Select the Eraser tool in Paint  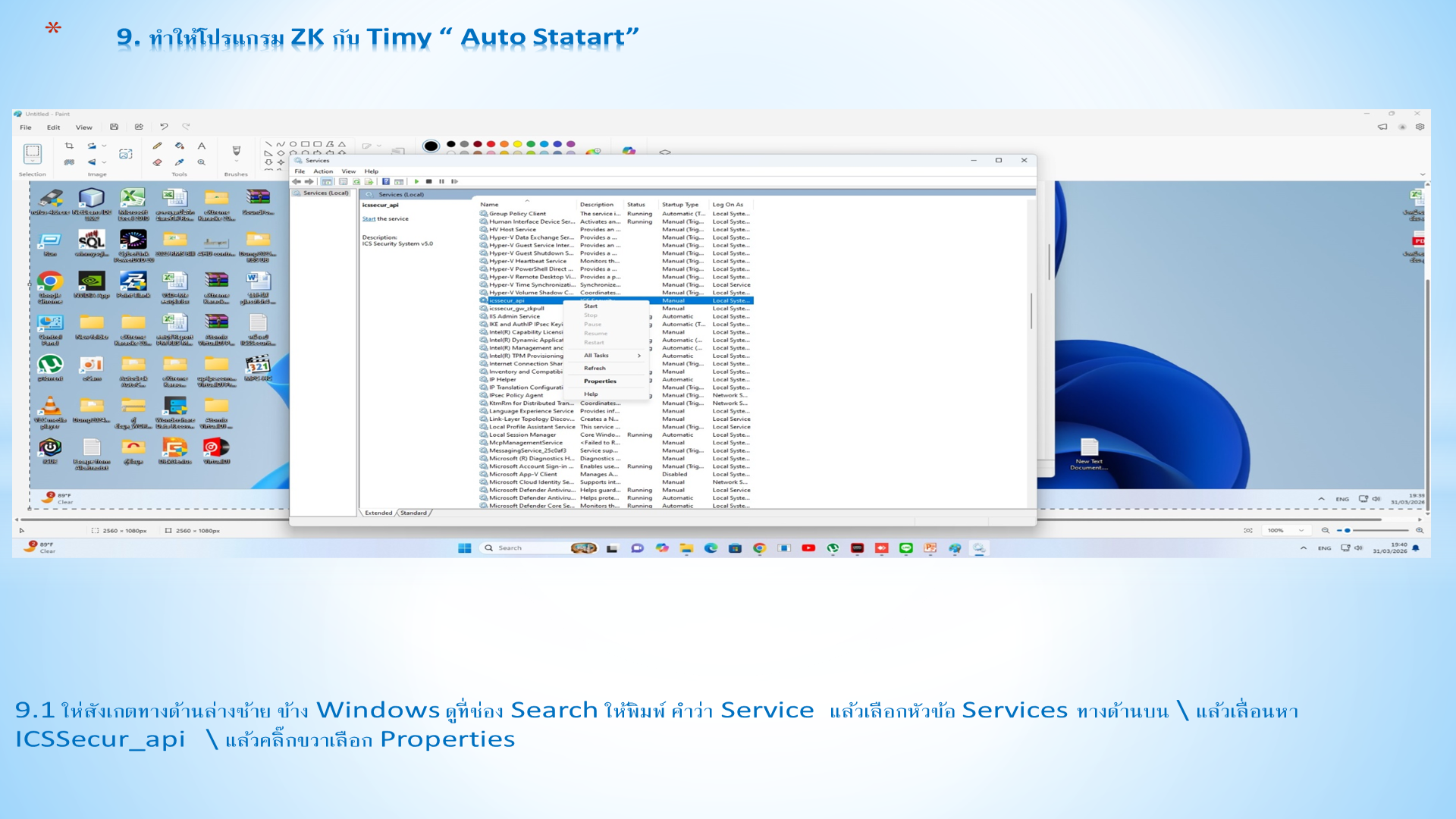coord(157,162)
